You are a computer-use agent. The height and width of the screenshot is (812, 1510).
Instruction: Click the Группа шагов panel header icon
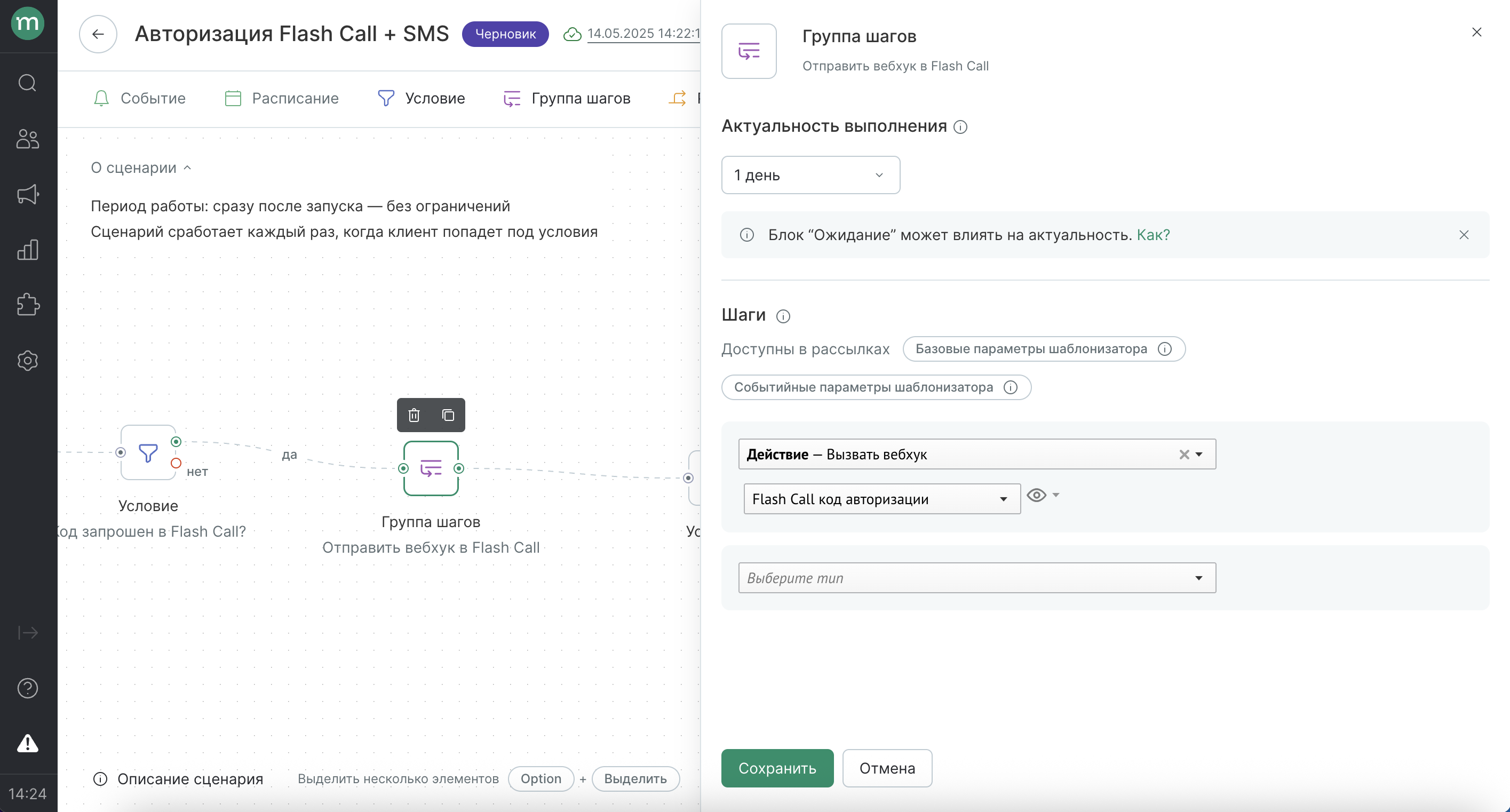(749, 51)
